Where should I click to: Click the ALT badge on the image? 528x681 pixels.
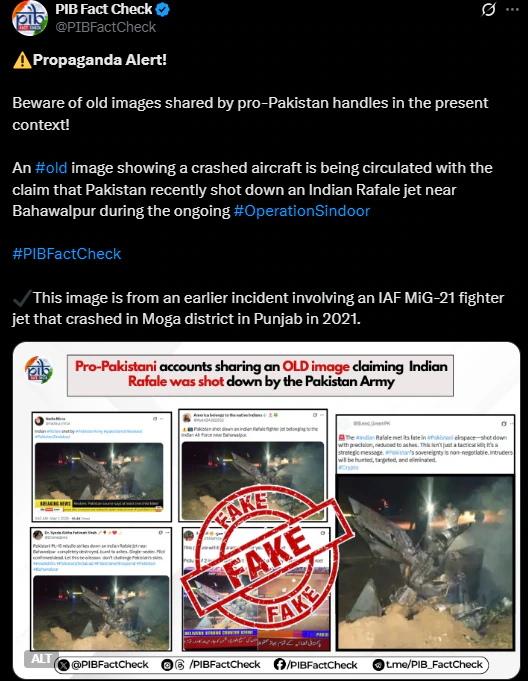click(x=41, y=658)
